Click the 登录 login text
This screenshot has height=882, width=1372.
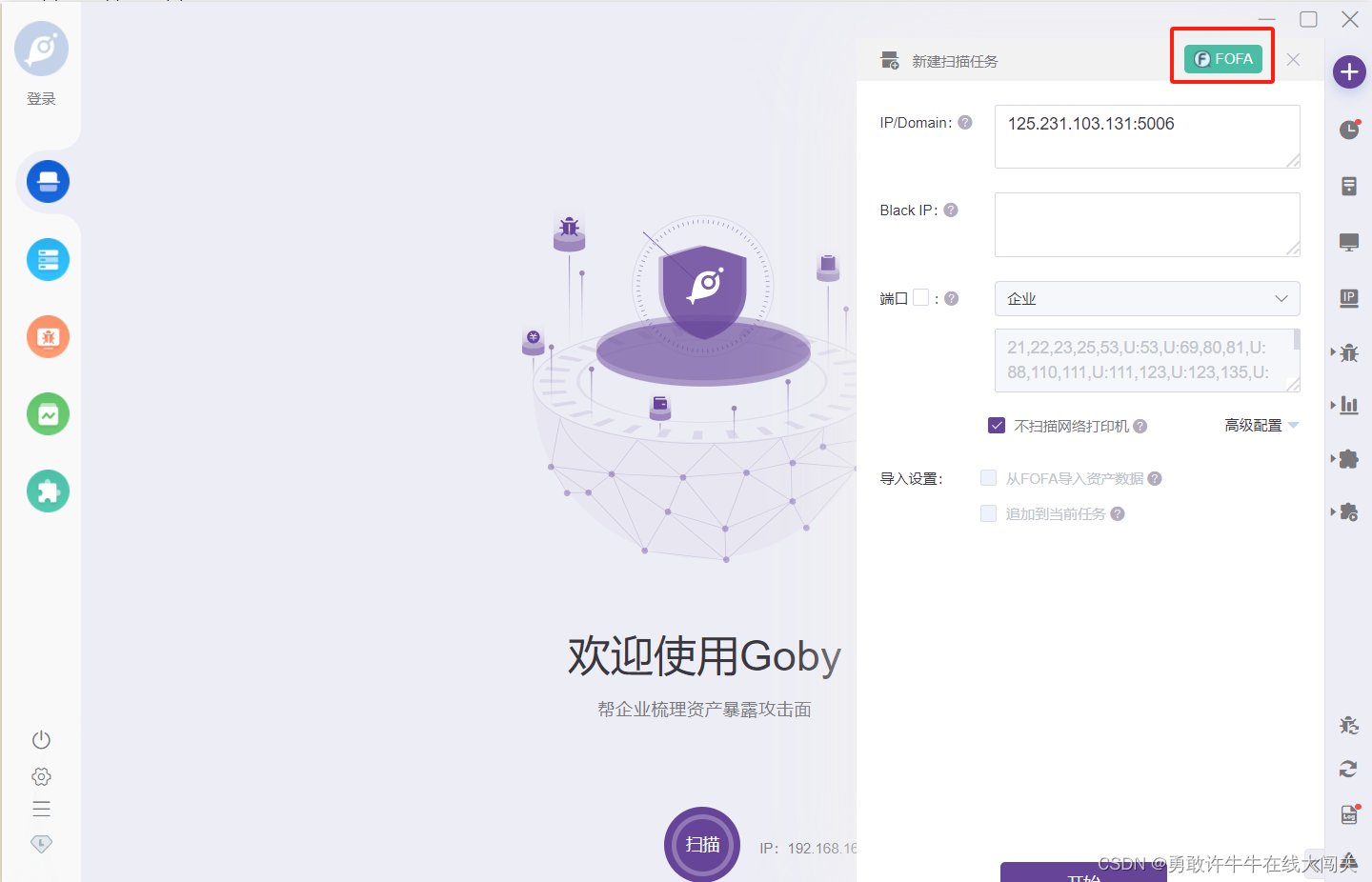[41, 99]
